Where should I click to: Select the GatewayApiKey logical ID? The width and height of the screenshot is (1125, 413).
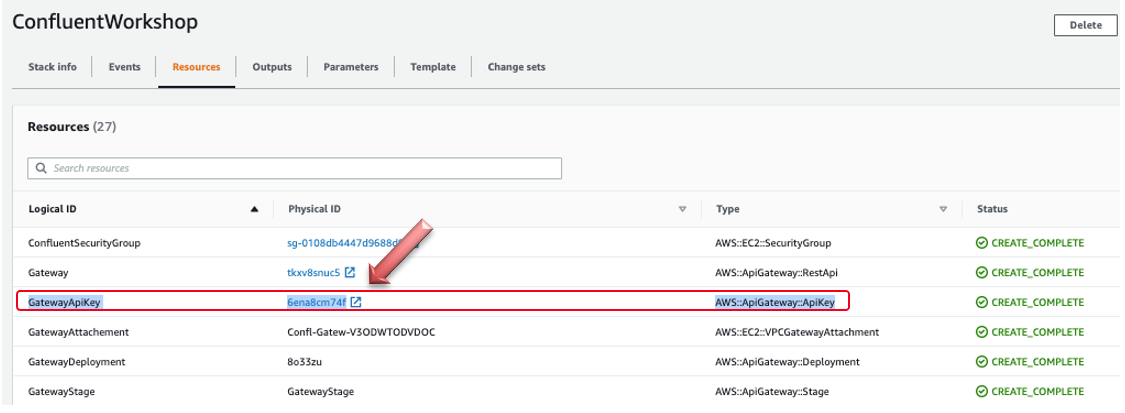click(65, 303)
